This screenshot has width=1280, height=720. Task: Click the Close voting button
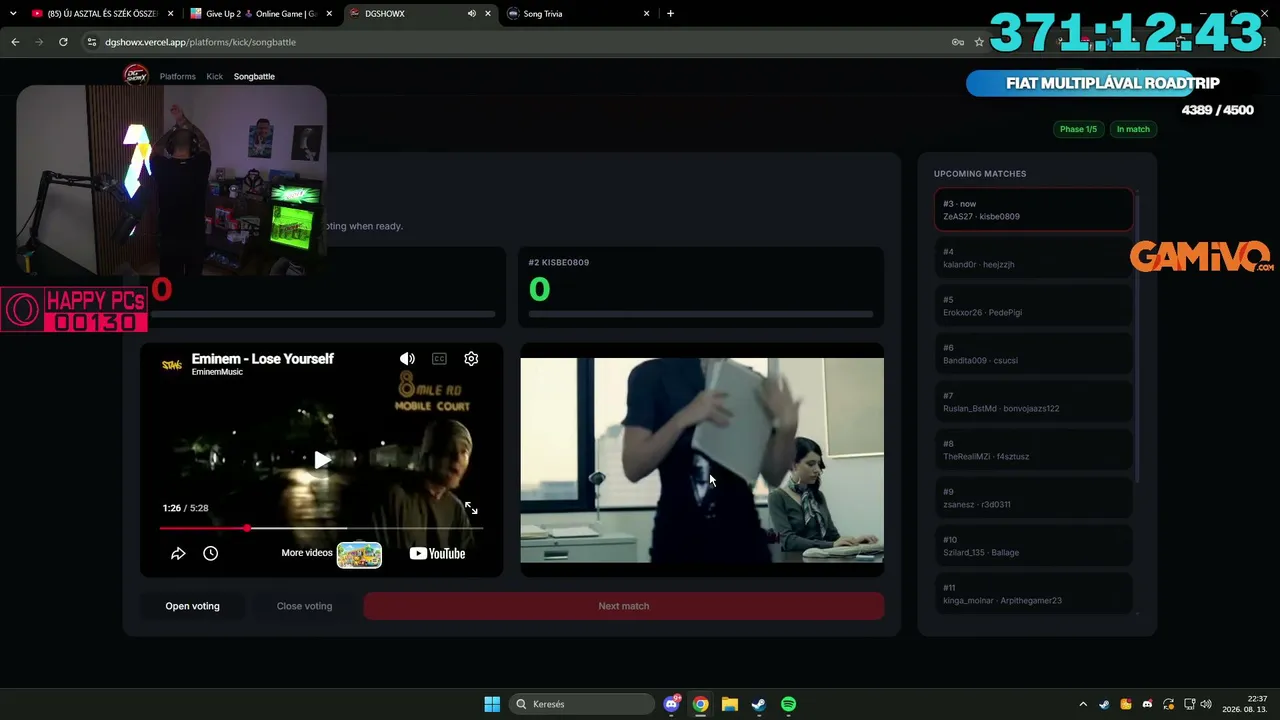pyautogui.click(x=304, y=606)
